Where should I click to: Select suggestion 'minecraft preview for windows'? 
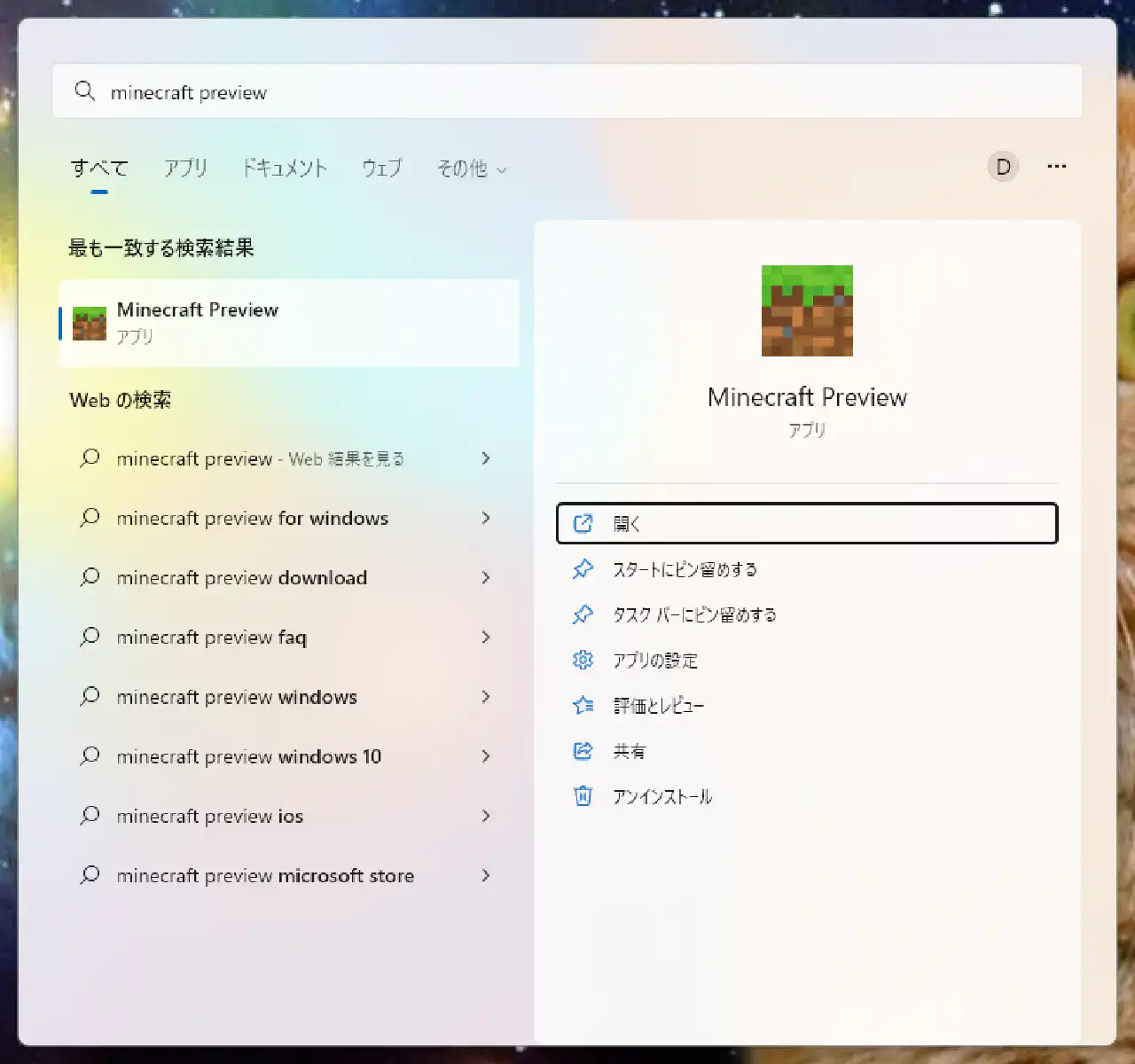coord(289,518)
